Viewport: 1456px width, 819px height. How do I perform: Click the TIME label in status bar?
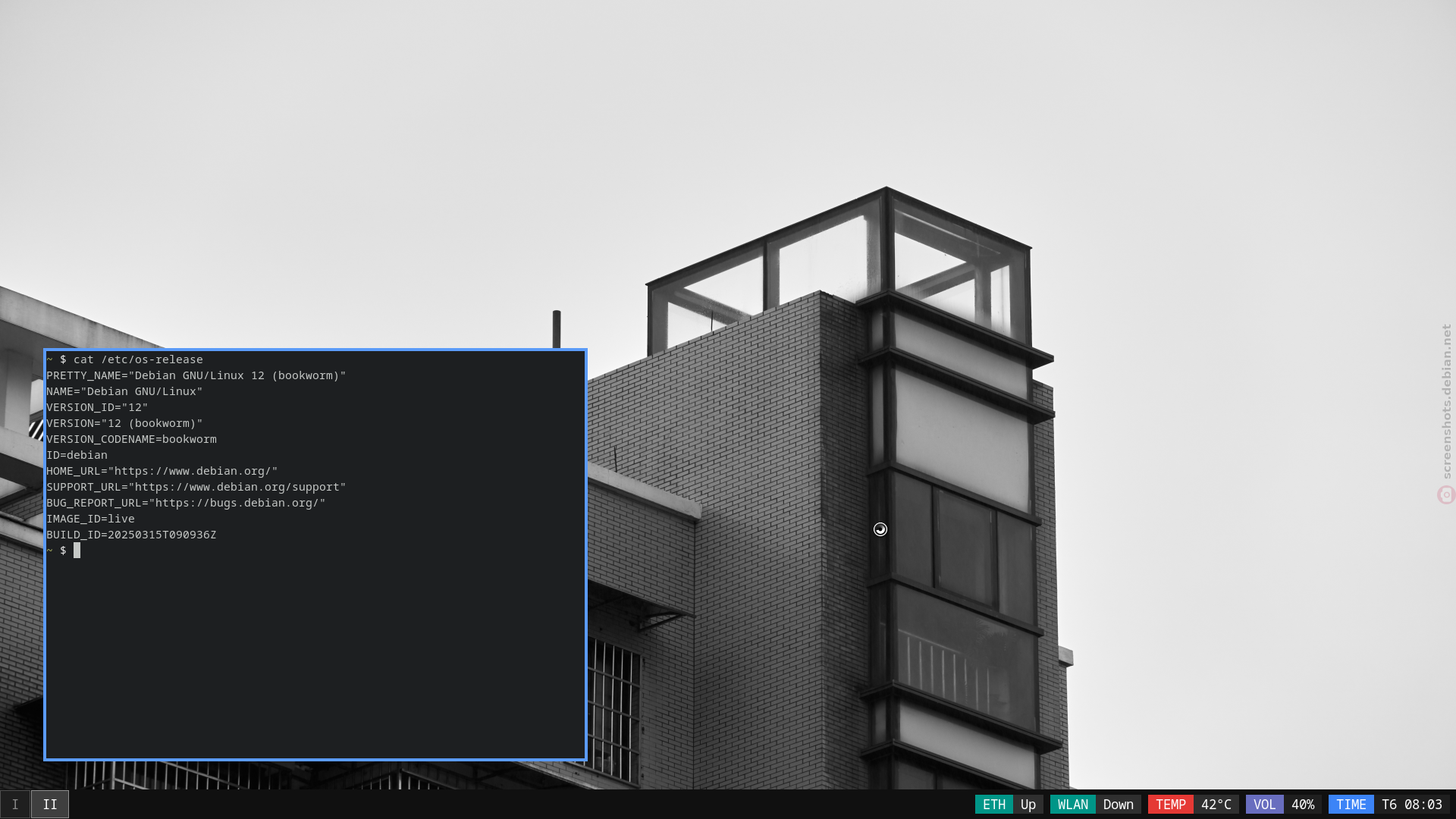1351,805
